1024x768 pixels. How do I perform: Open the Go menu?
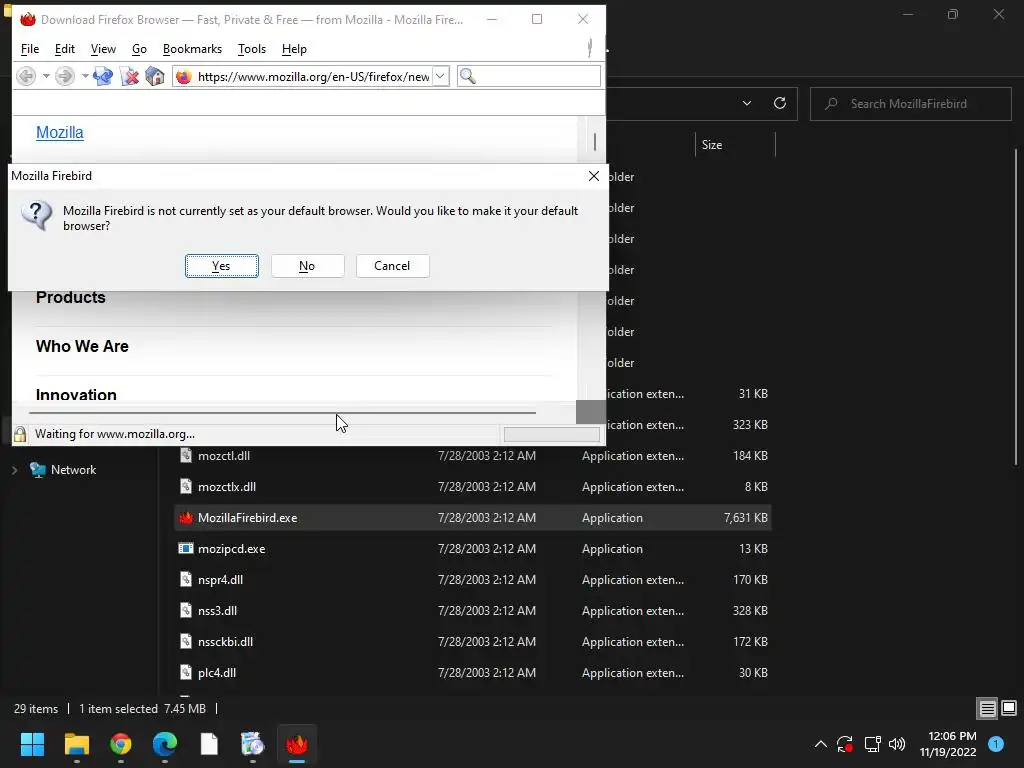click(139, 49)
